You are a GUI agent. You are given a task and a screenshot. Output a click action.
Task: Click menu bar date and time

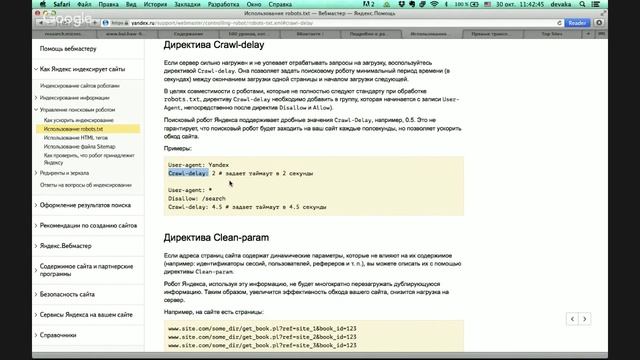coord(520,4)
